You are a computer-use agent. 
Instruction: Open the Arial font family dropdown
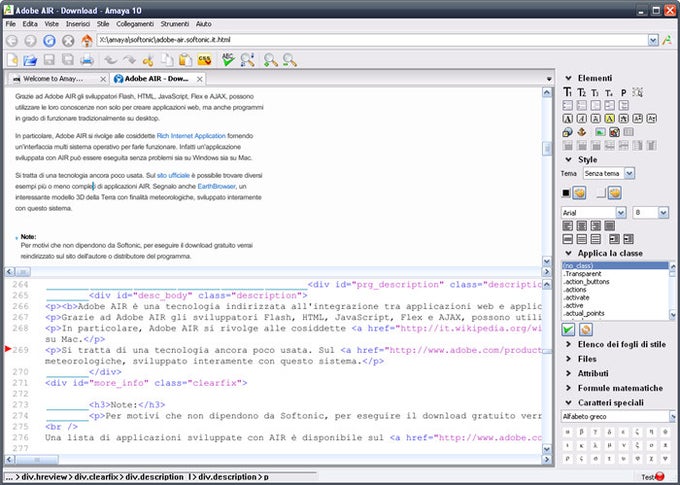click(621, 213)
